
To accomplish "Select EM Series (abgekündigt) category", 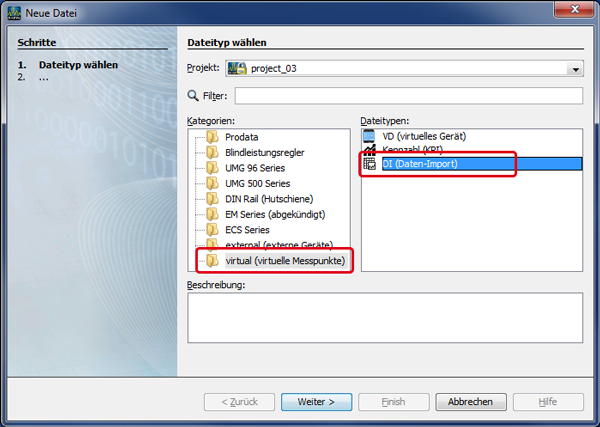I will [x=275, y=215].
